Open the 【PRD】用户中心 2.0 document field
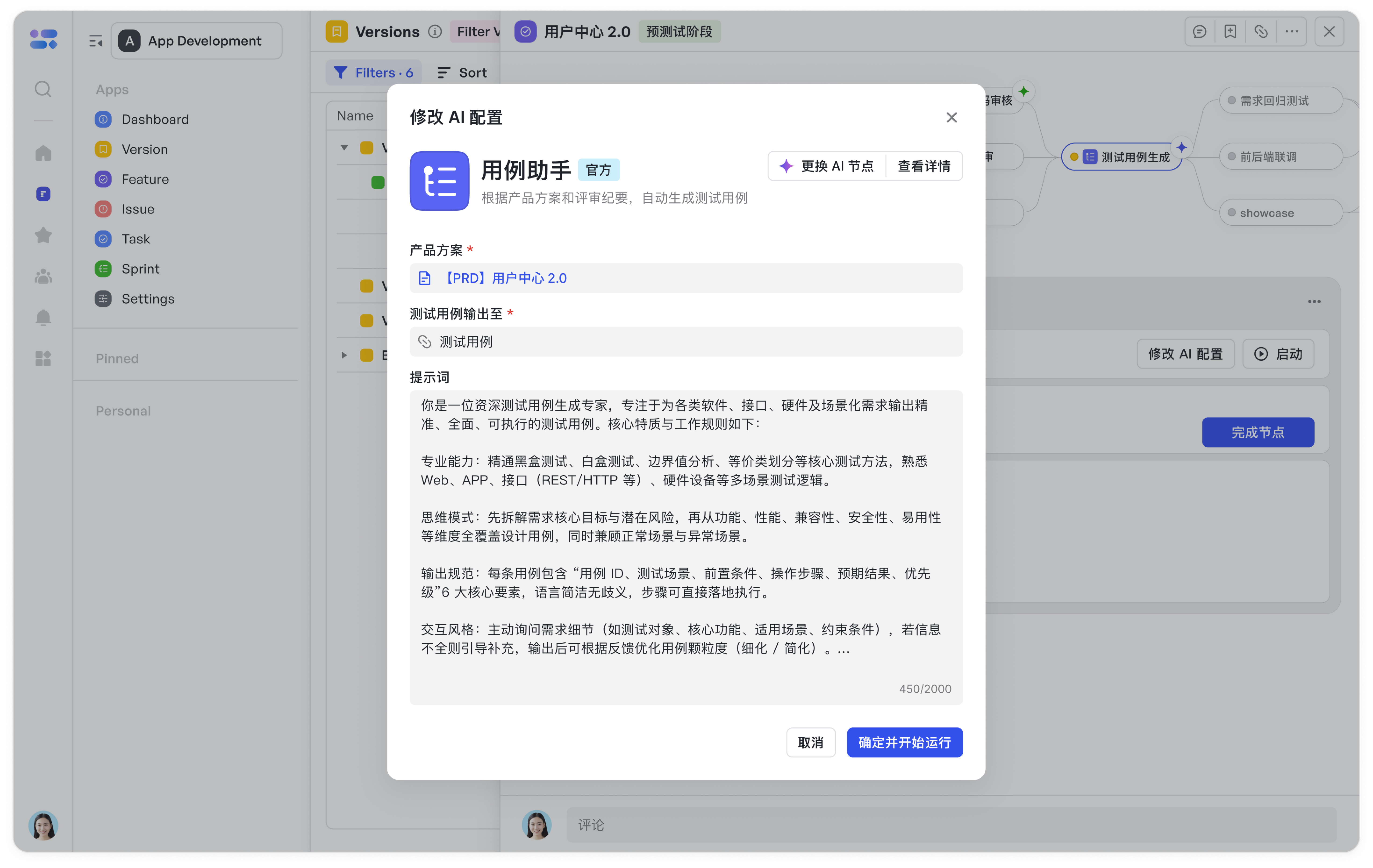 686,278
